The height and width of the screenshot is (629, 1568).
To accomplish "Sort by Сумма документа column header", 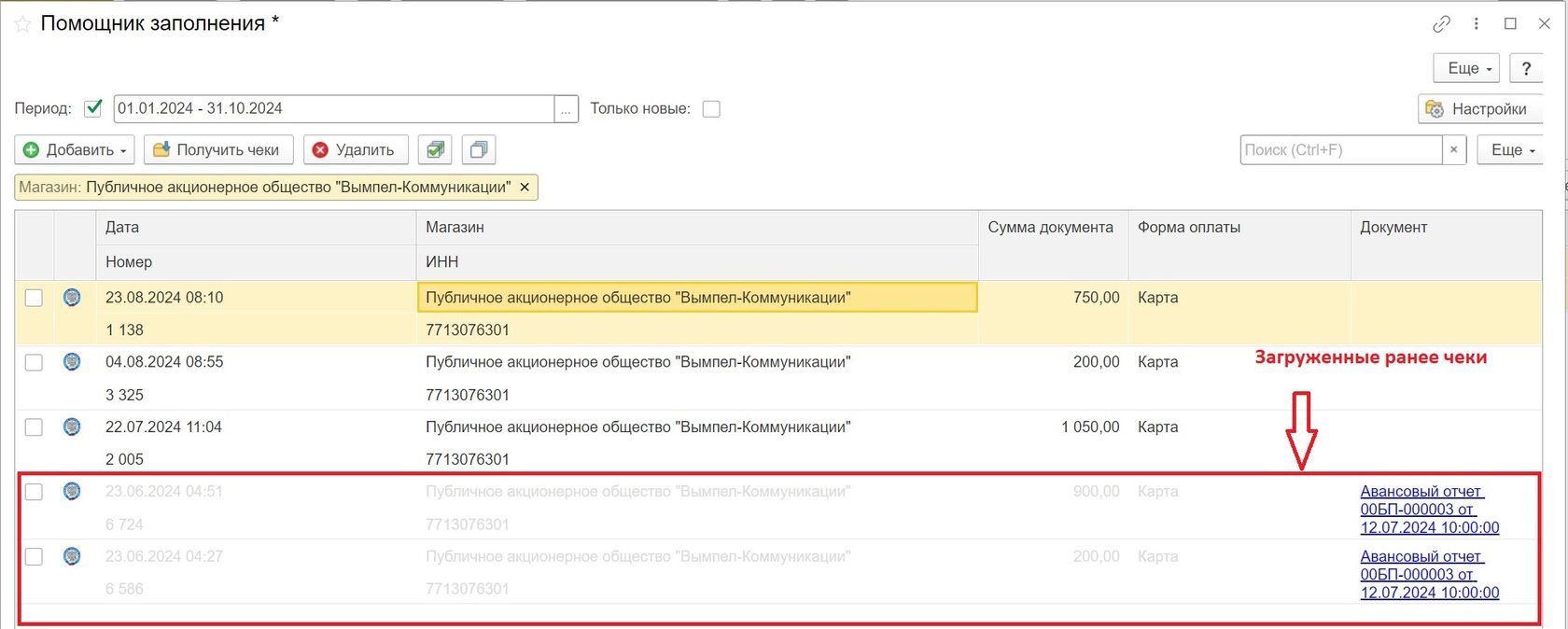I will click(1050, 228).
